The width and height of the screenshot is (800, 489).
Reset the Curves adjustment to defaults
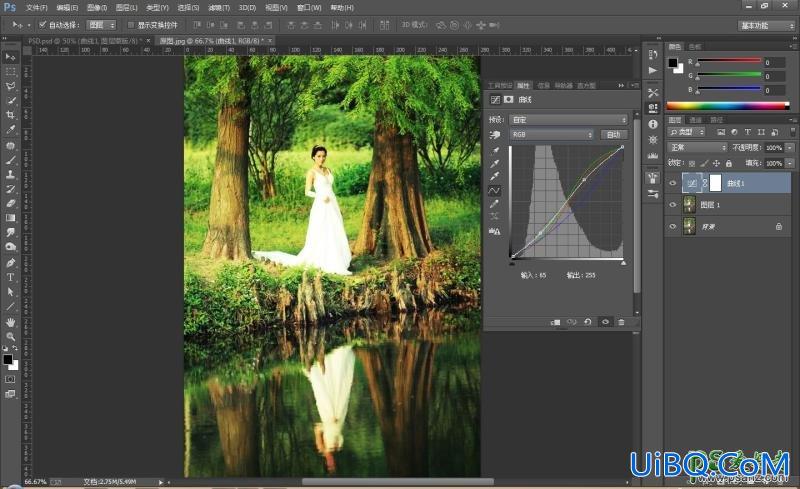click(588, 322)
